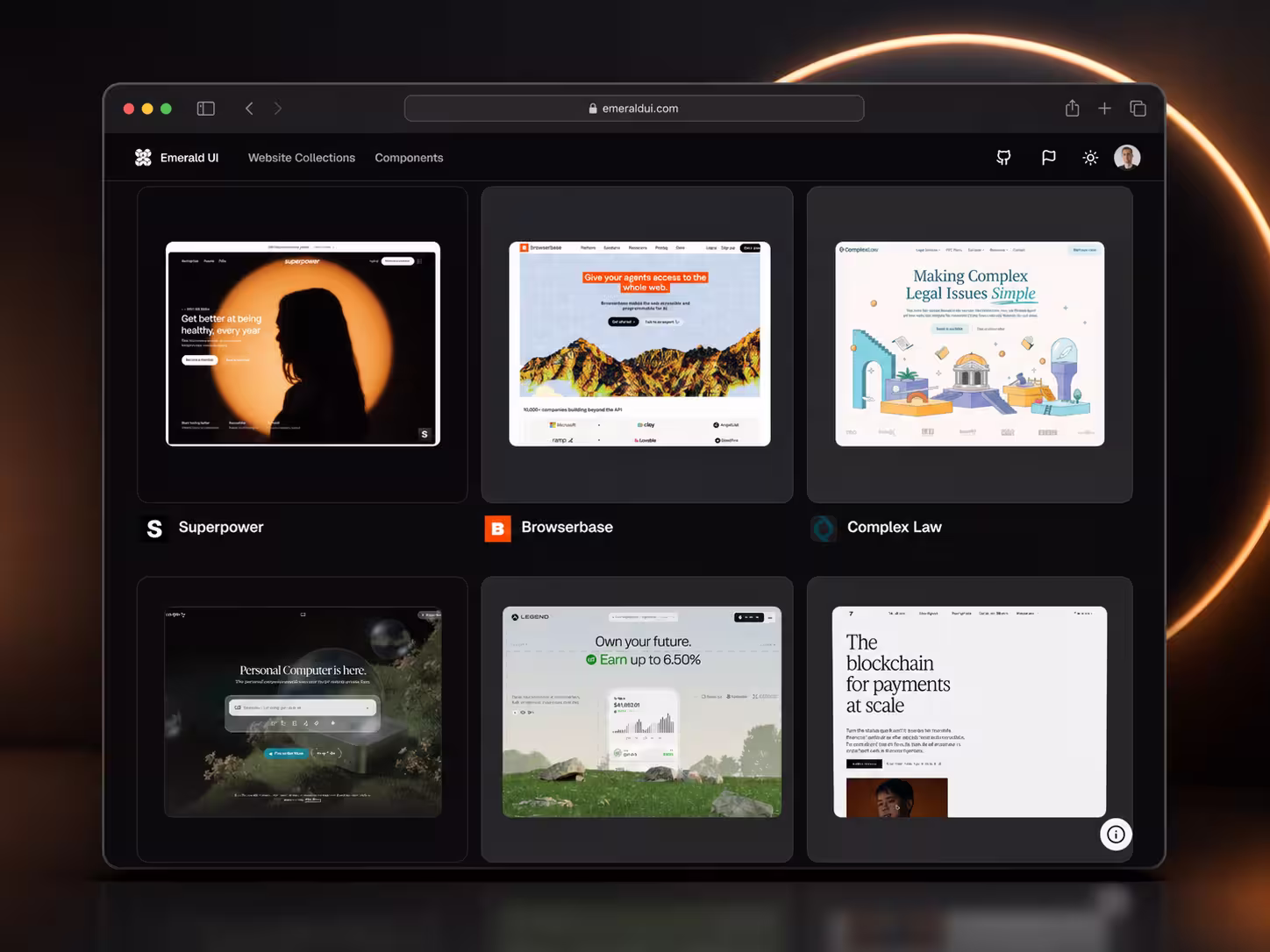Go forward with the right chevron
This screenshot has height=952, width=1270.
278,109
